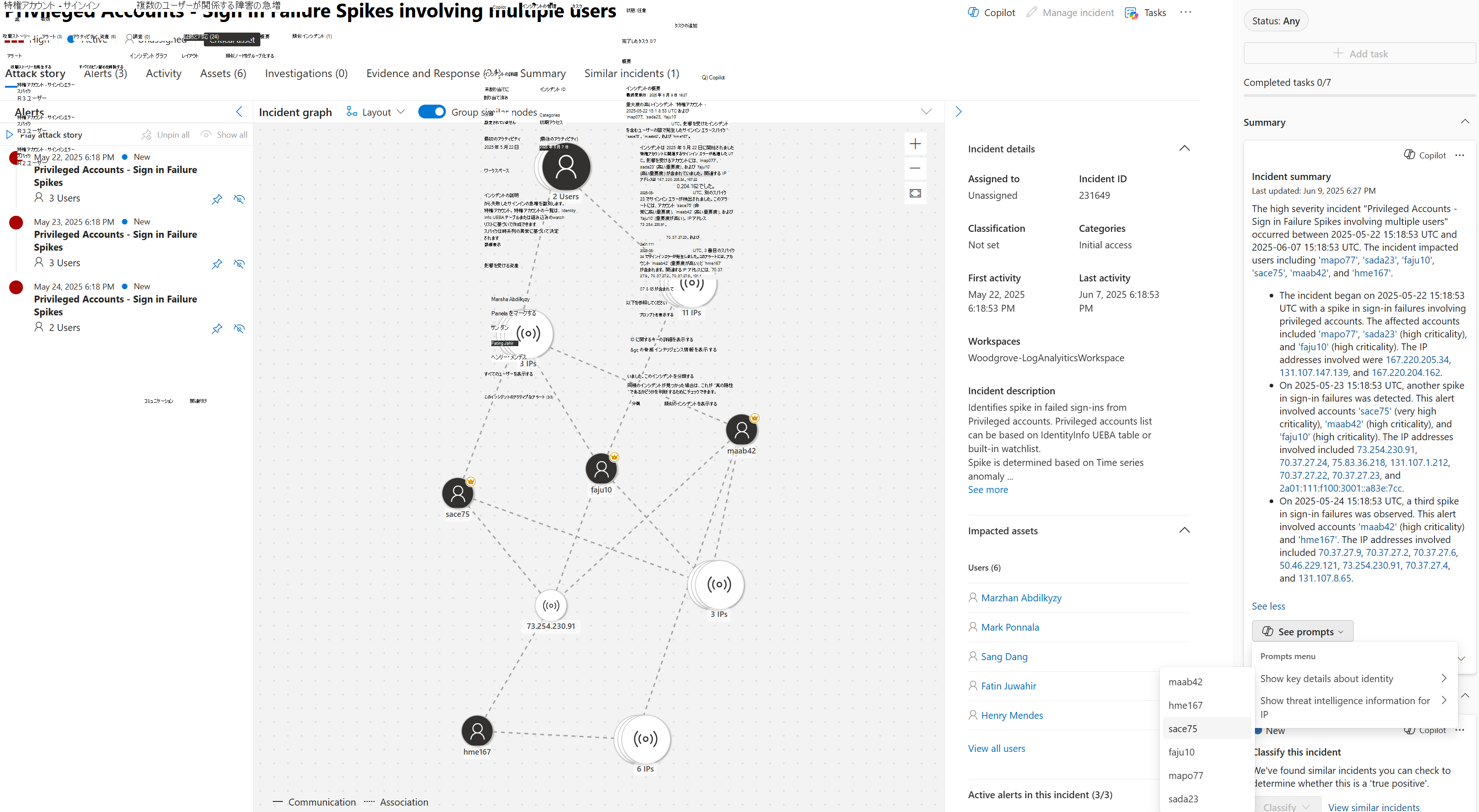Viewport: 1479px width, 812px height.
Task: Click View similar incidents link
Action: pos(1373,807)
